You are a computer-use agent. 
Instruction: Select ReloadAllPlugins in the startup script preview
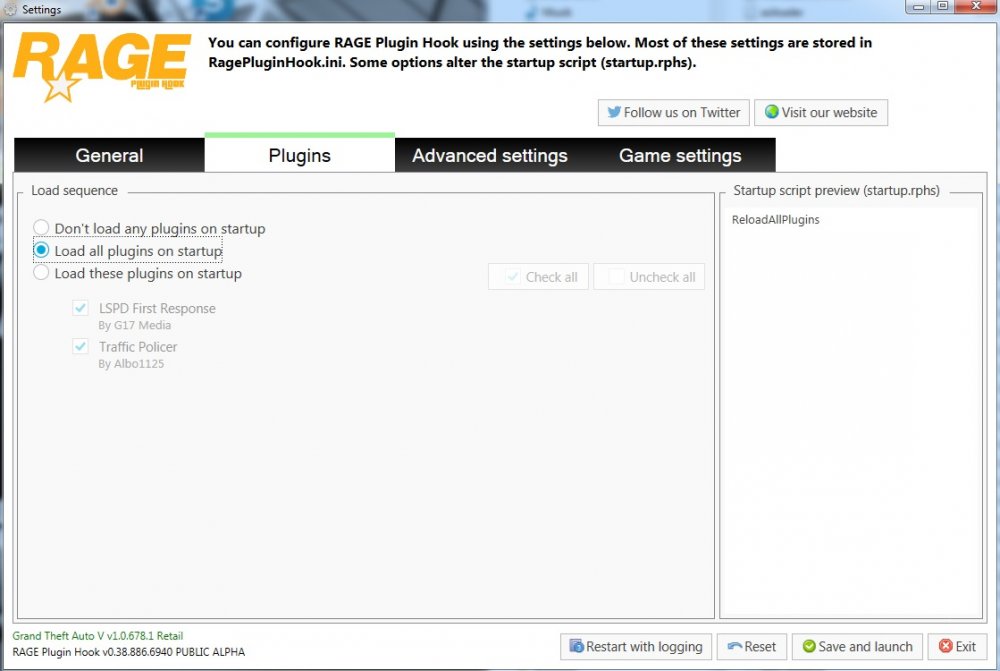click(774, 219)
